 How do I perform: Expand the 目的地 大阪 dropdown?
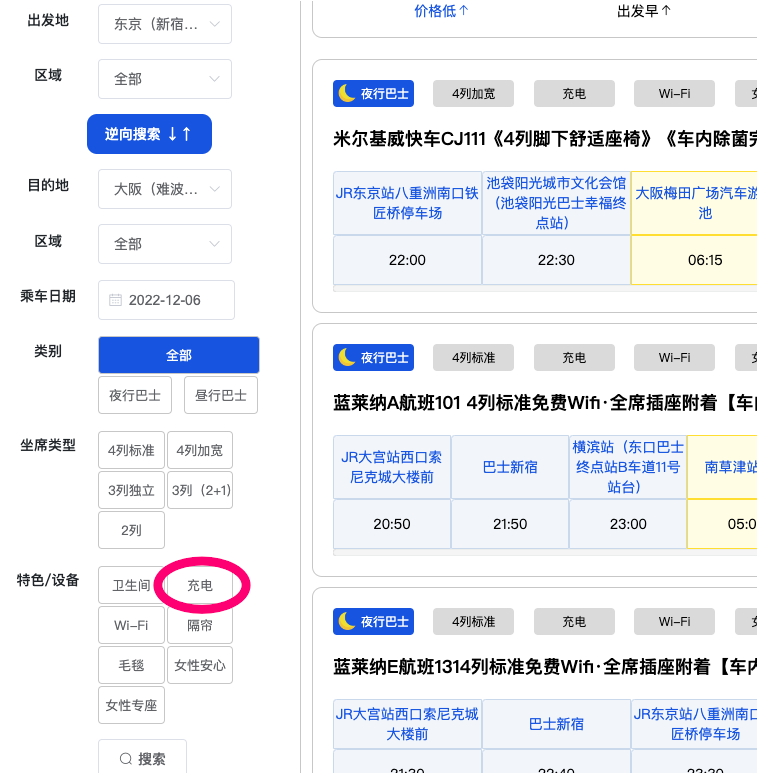pos(165,188)
